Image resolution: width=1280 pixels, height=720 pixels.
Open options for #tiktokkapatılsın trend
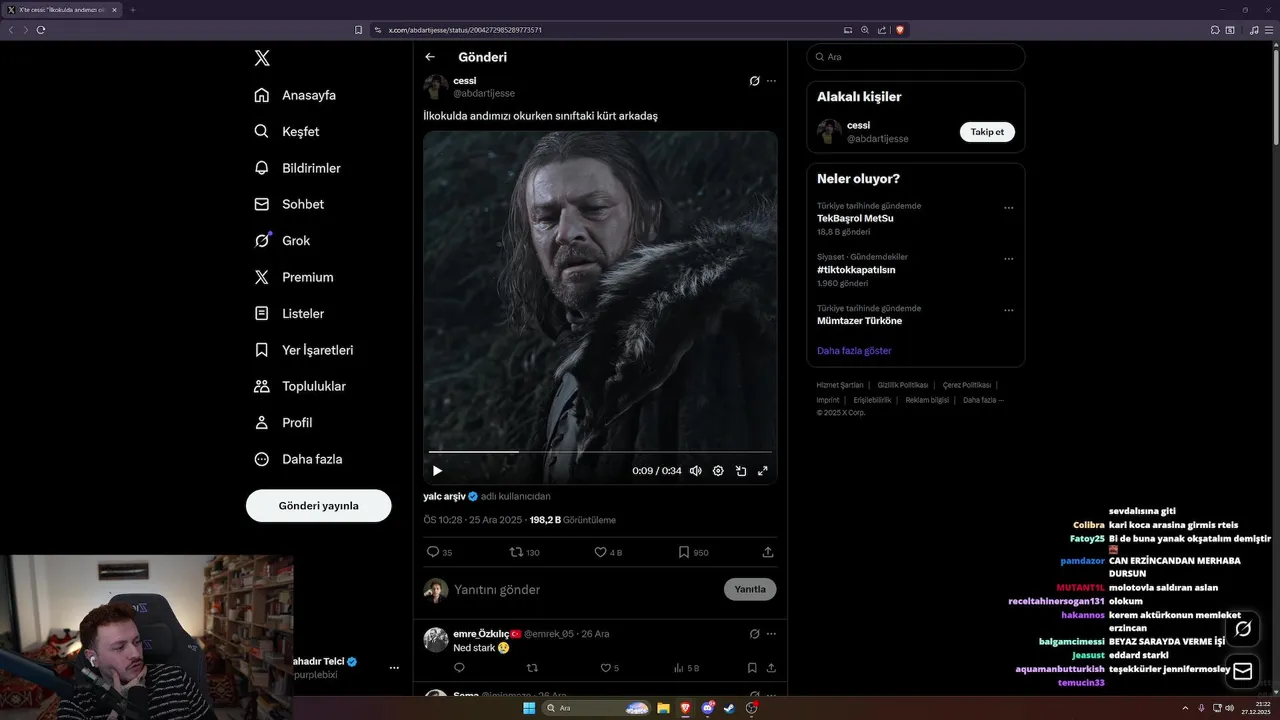click(x=1008, y=259)
